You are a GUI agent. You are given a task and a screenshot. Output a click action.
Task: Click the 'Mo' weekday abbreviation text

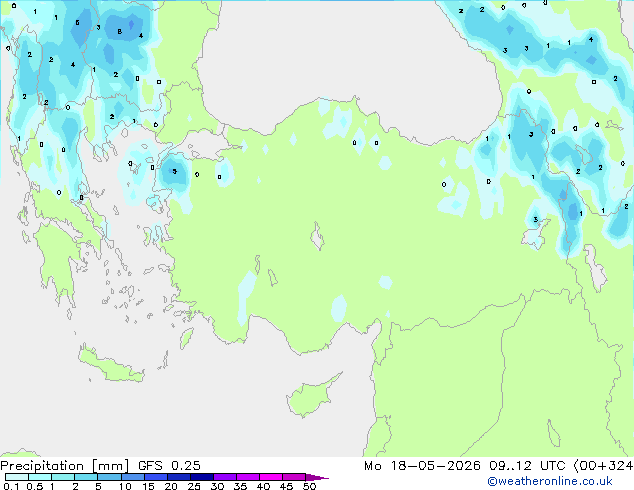373,466
